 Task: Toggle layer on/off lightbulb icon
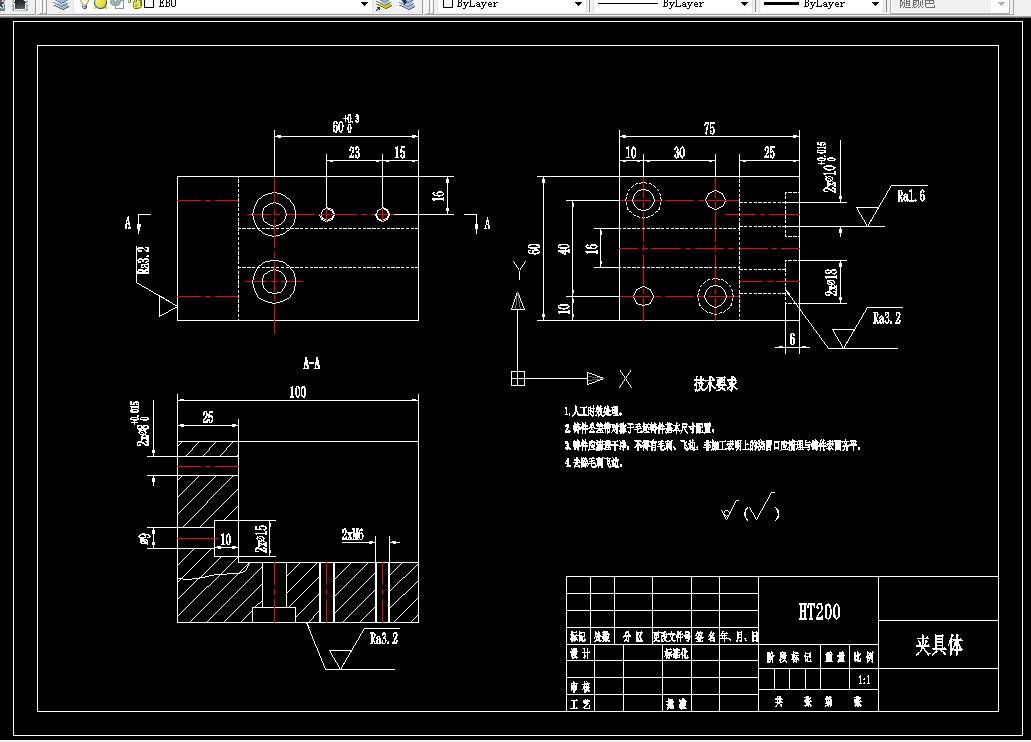pyautogui.click(x=85, y=3)
